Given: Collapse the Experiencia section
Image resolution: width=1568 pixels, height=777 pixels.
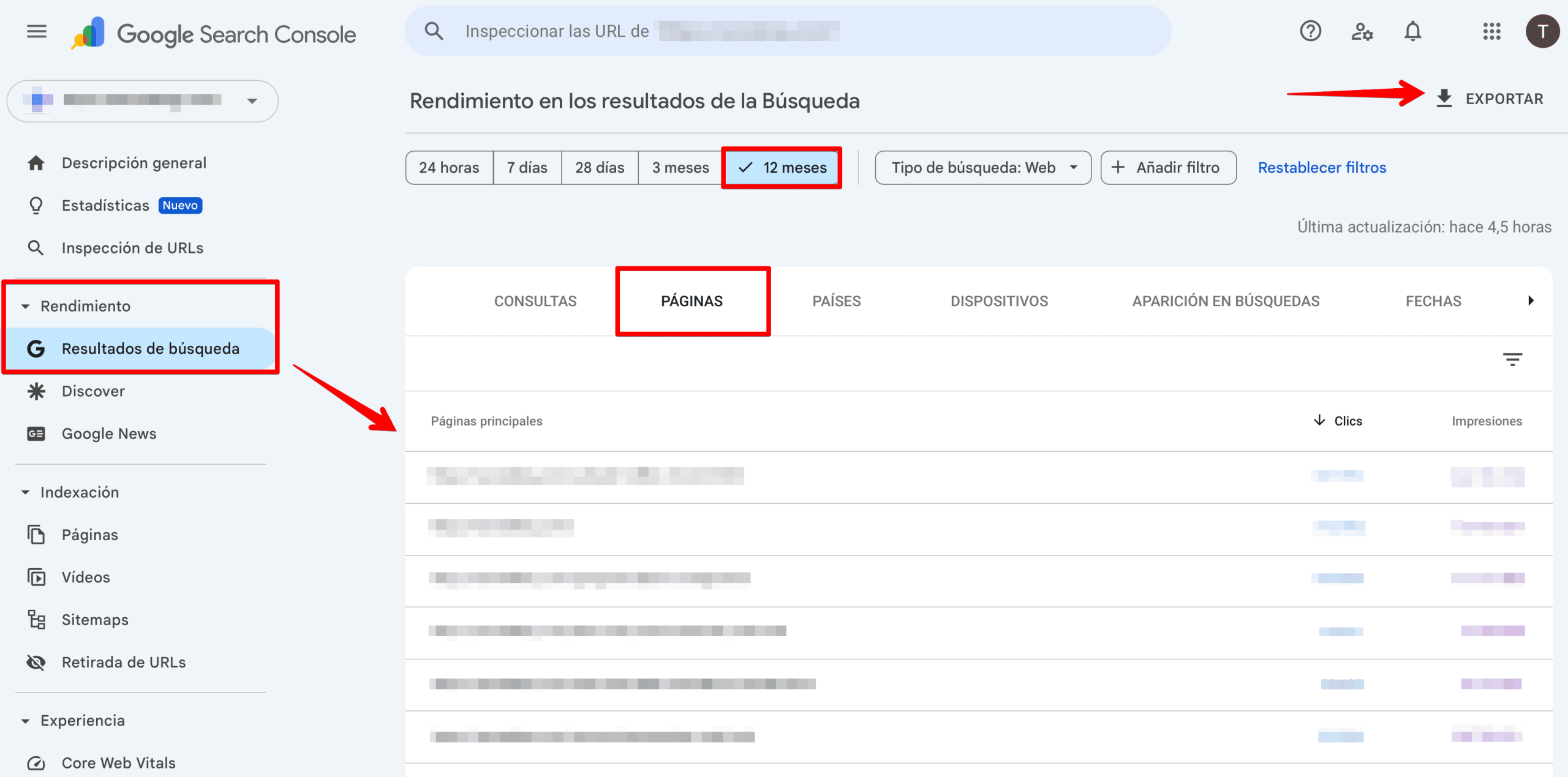Looking at the screenshot, I should 26,721.
